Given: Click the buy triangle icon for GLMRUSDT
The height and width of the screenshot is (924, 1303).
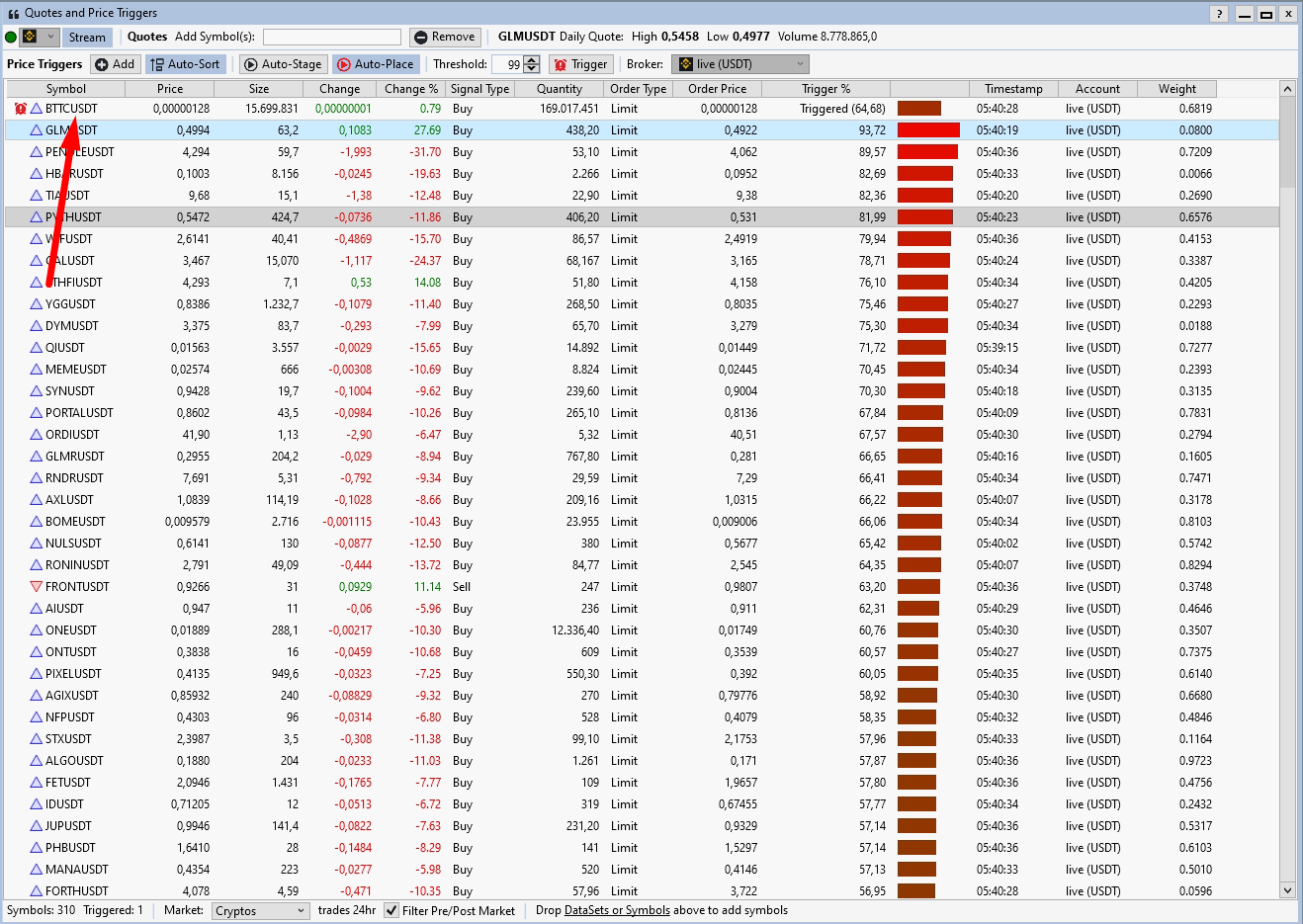Looking at the screenshot, I should 37,457.
